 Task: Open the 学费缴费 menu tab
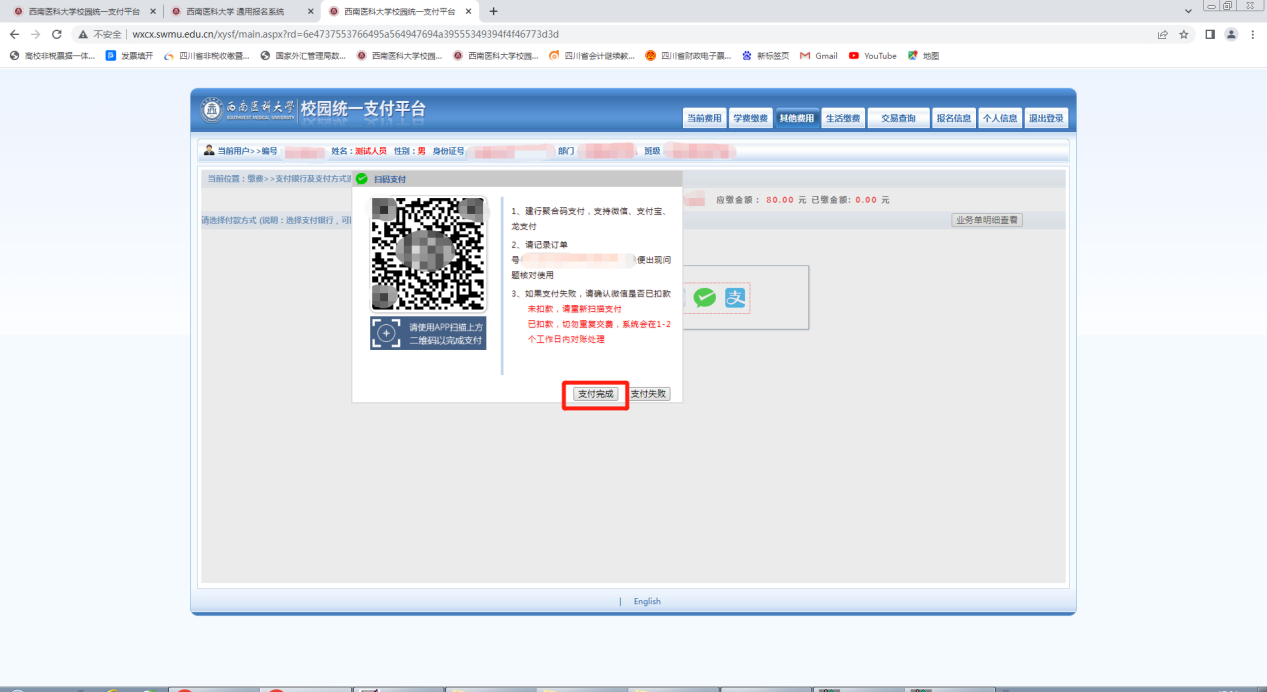pyautogui.click(x=750, y=118)
